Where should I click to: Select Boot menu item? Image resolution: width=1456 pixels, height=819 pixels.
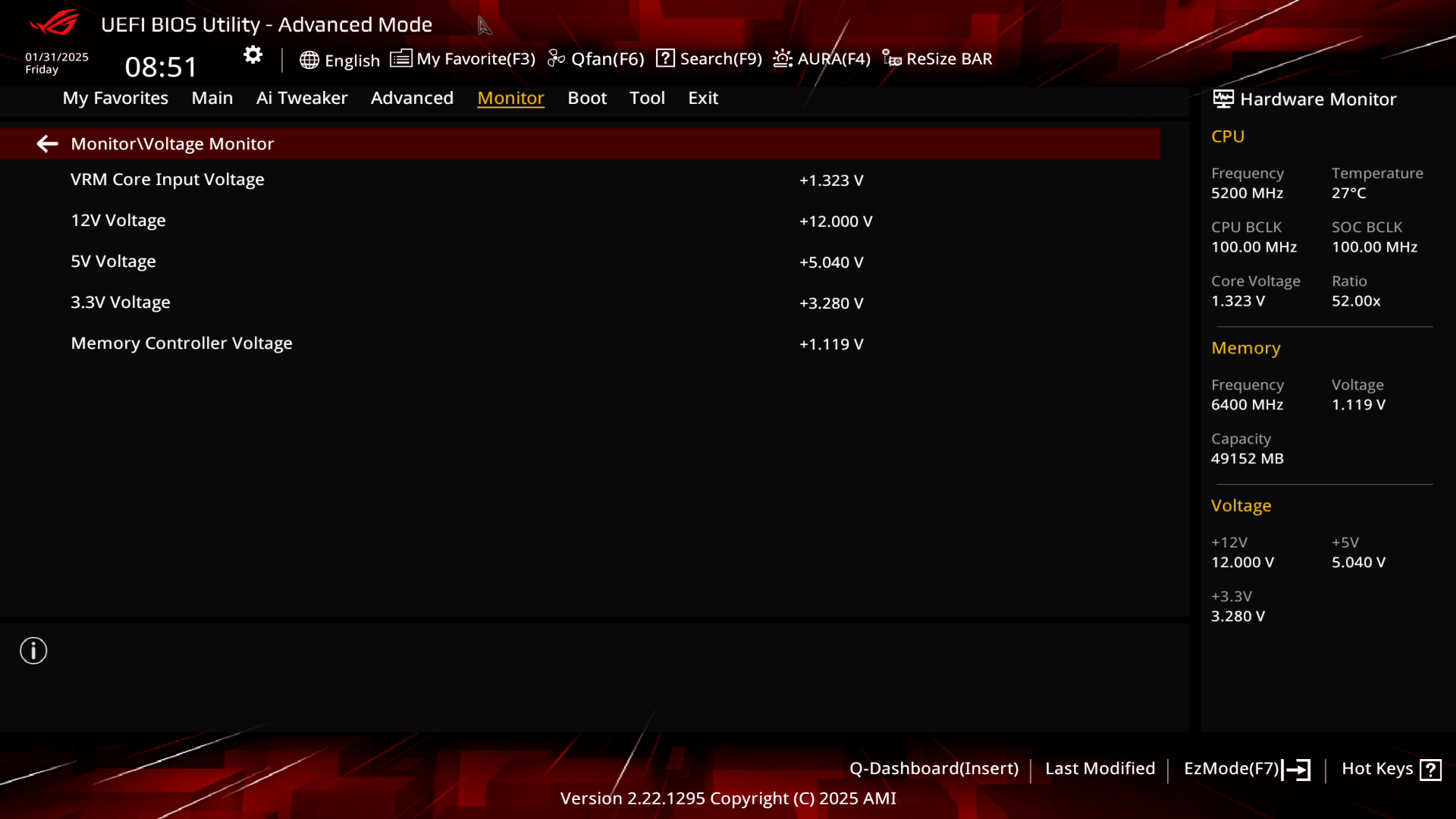tap(588, 97)
